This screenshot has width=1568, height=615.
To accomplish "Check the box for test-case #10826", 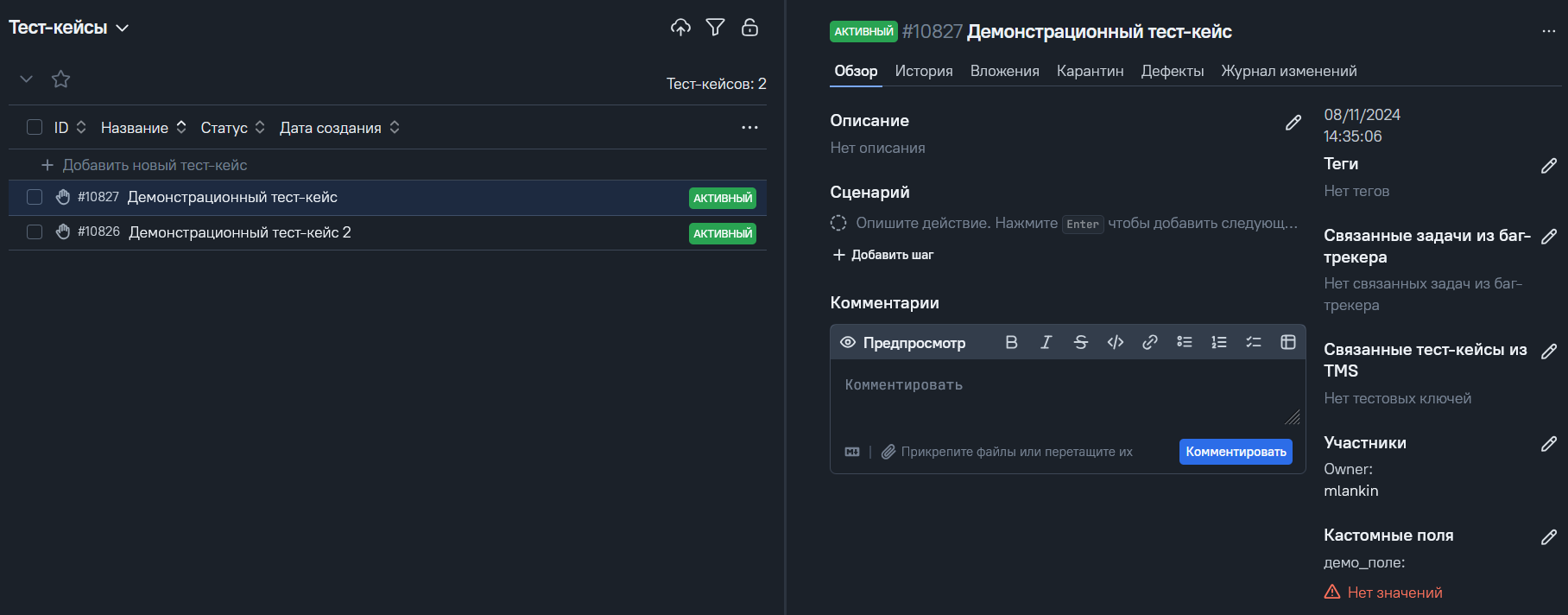I will tap(35, 231).
